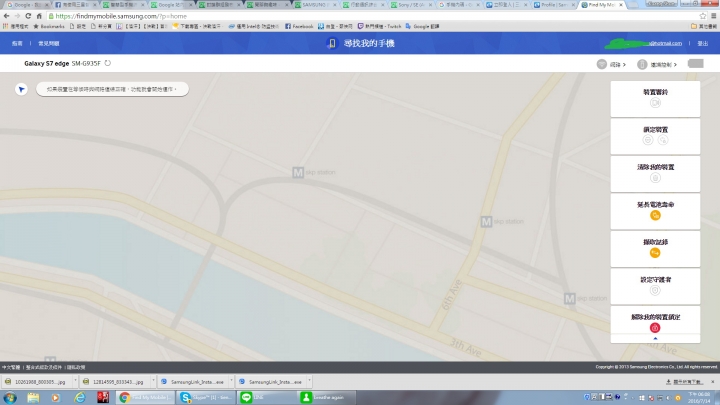Viewport: 720px width, 405px height.
Task: Click the privacy policy link in footer
Action: pyautogui.click(x=76, y=367)
